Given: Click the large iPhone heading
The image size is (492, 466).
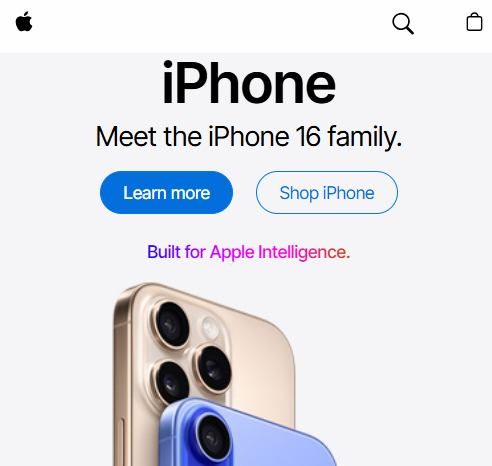Looking at the screenshot, I should (x=249, y=82).
